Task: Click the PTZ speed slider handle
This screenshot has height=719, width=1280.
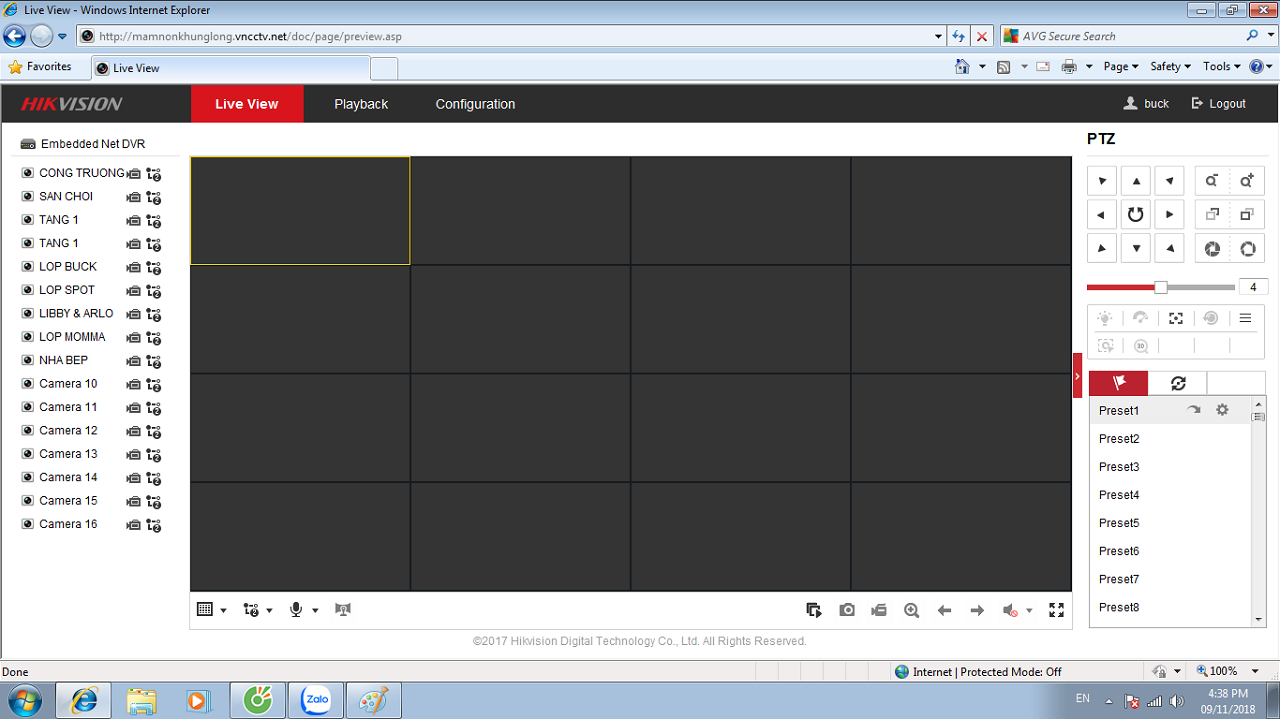Action: pyautogui.click(x=1160, y=287)
